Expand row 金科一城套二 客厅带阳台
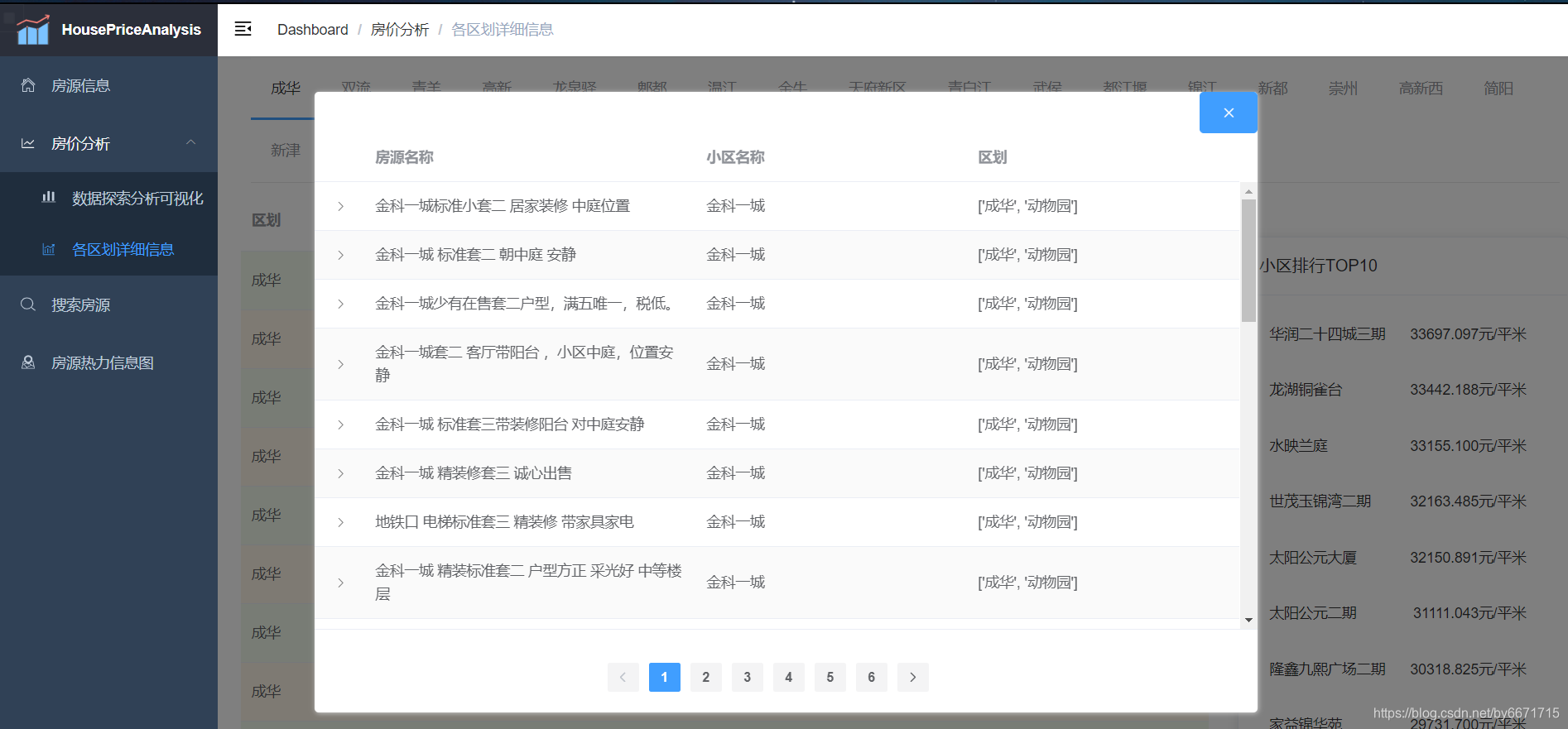This screenshot has width=1568, height=729. pyautogui.click(x=340, y=364)
